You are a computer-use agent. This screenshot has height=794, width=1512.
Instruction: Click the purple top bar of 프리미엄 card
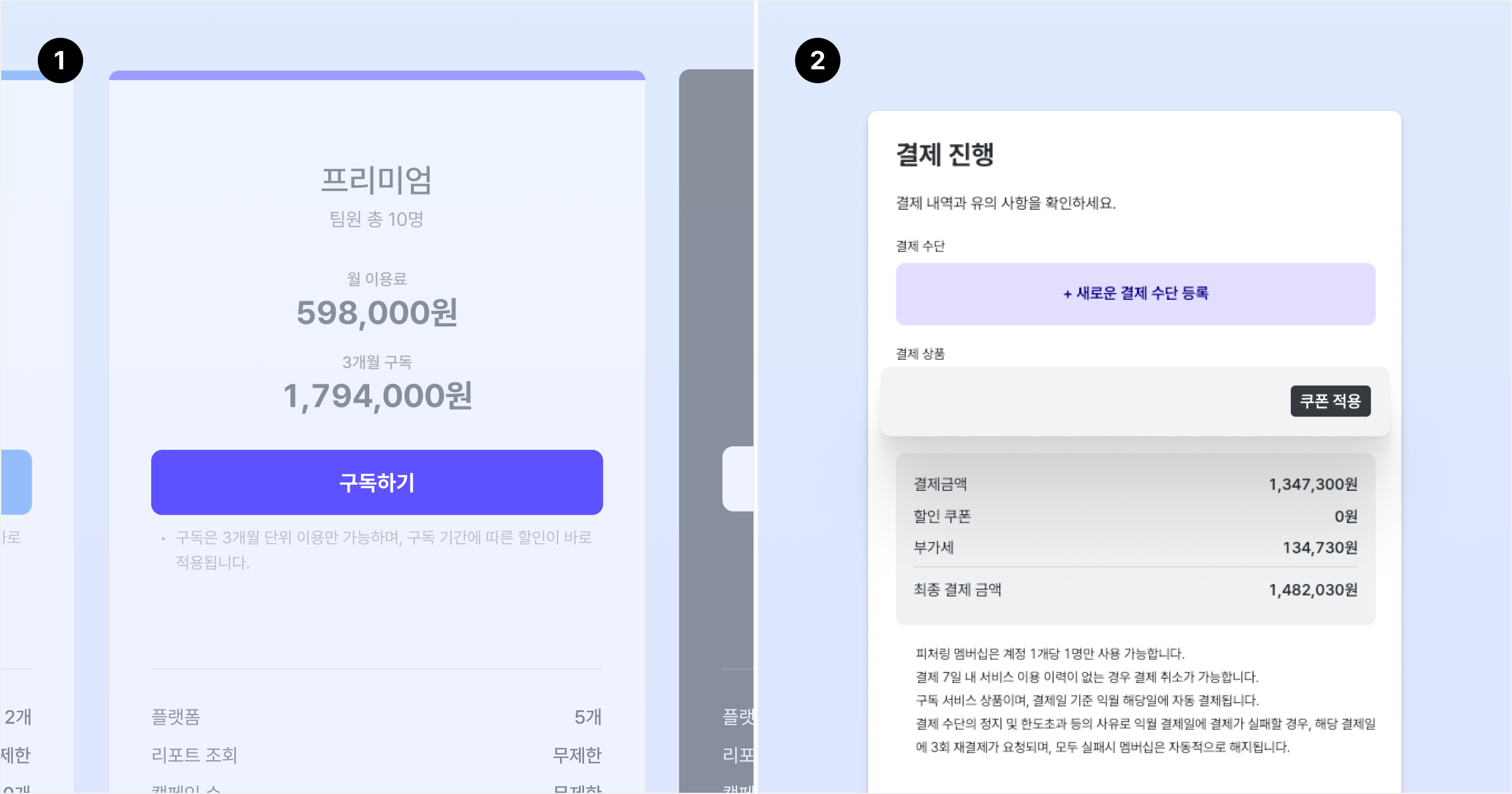pyautogui.click(x=377, y=76)
